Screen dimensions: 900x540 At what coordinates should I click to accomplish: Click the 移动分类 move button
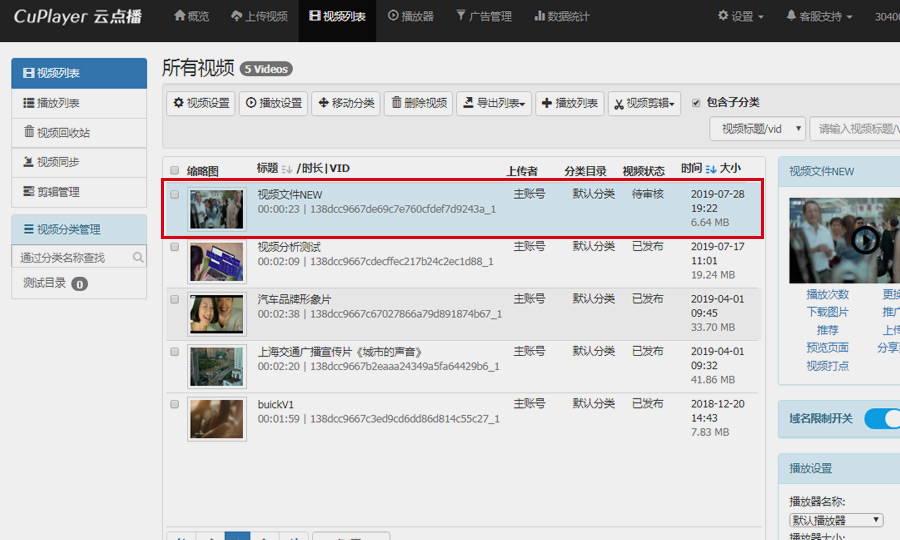346,103
